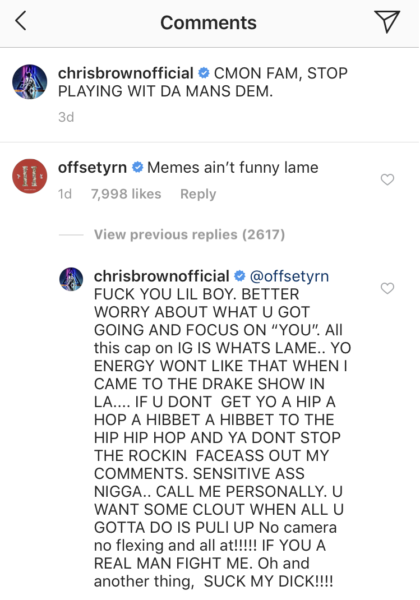Open chrisbrownofficial username in the reply
The image size is (420, 600).
tap(161, 276)
